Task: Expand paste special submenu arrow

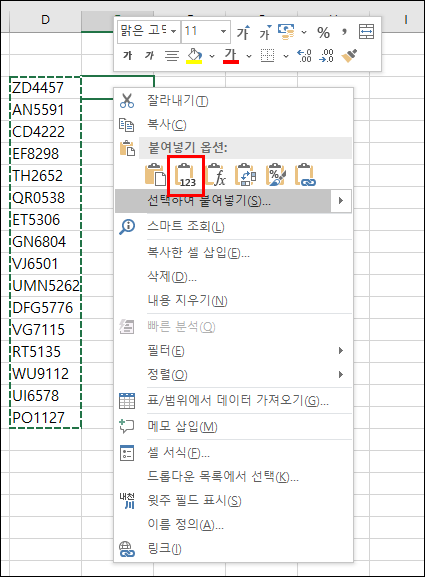Action: click(x=341, y=201)
